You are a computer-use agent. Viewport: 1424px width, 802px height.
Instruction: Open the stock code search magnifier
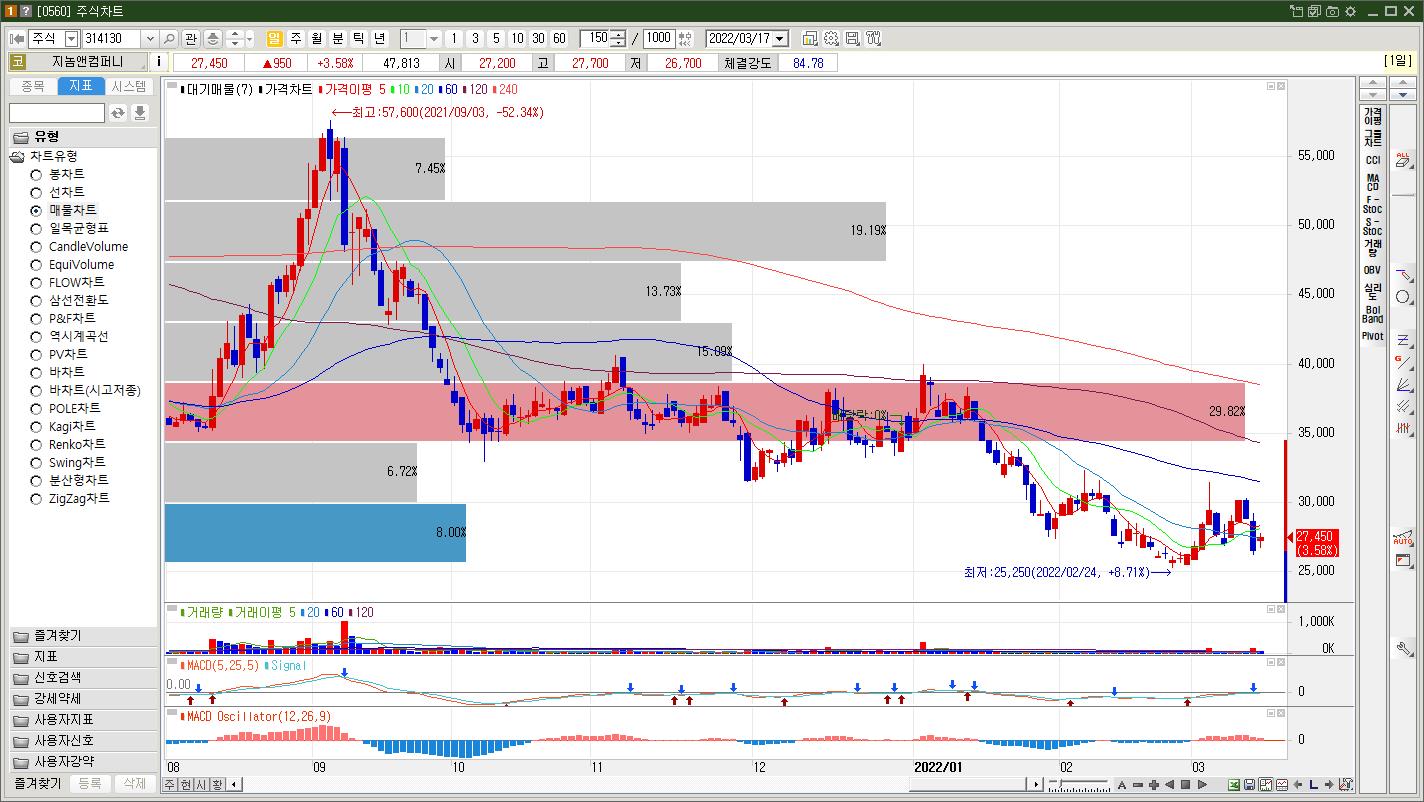coord(169,39)
